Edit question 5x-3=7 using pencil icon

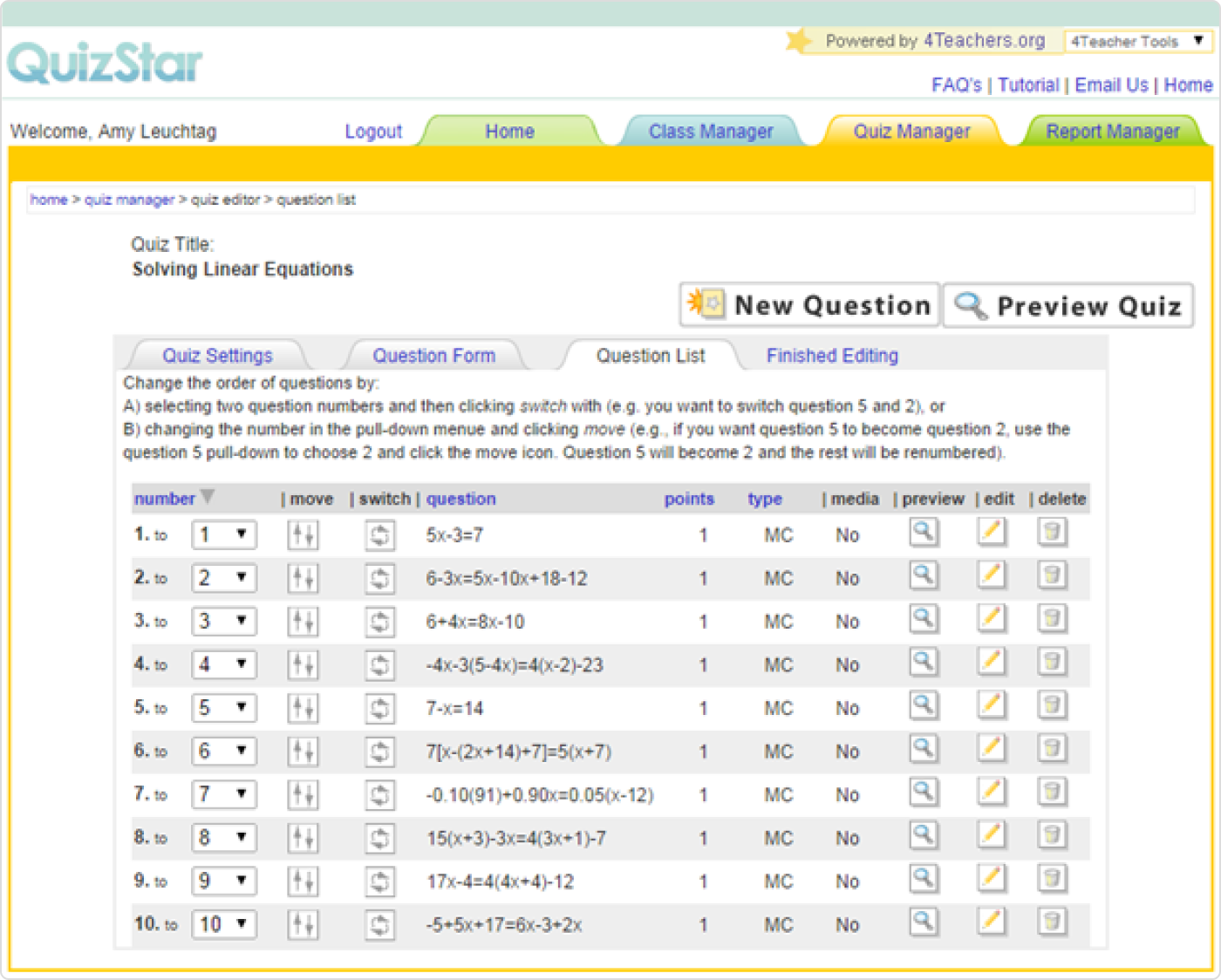[x=991, y=532]
